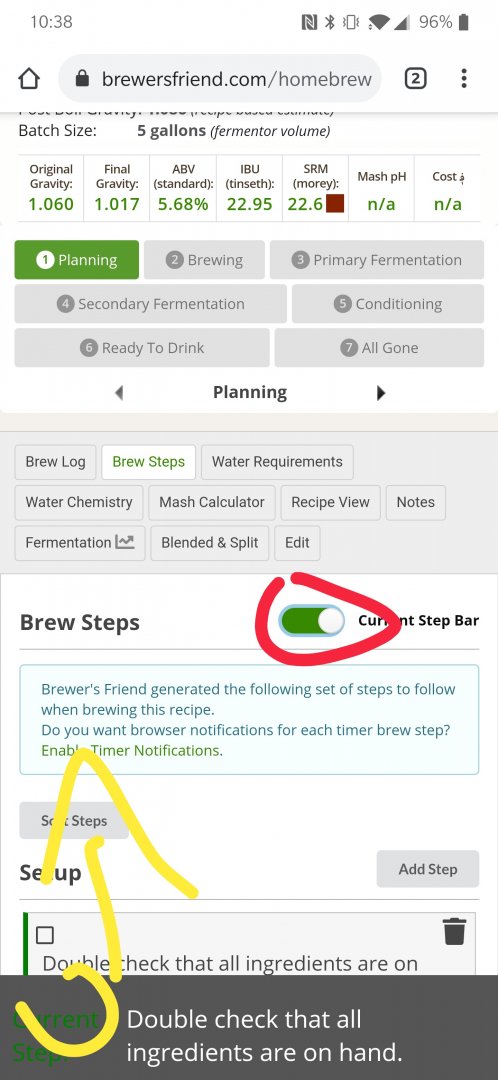Screen dimensions: 498x1080
Task: Select the Ready To Drink phase
Action: click(142, 348)
